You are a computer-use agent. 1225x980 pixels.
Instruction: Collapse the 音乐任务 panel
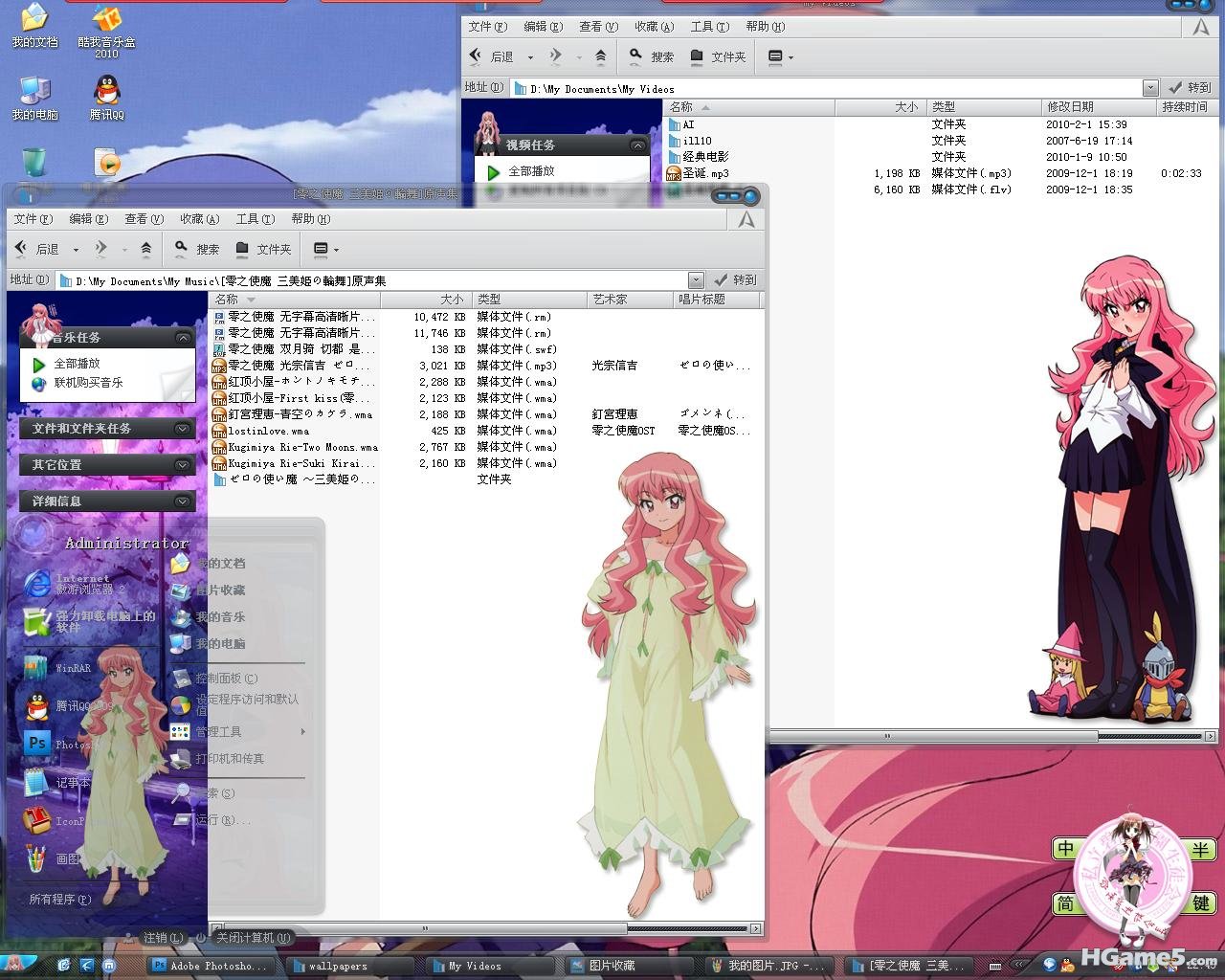183,338
